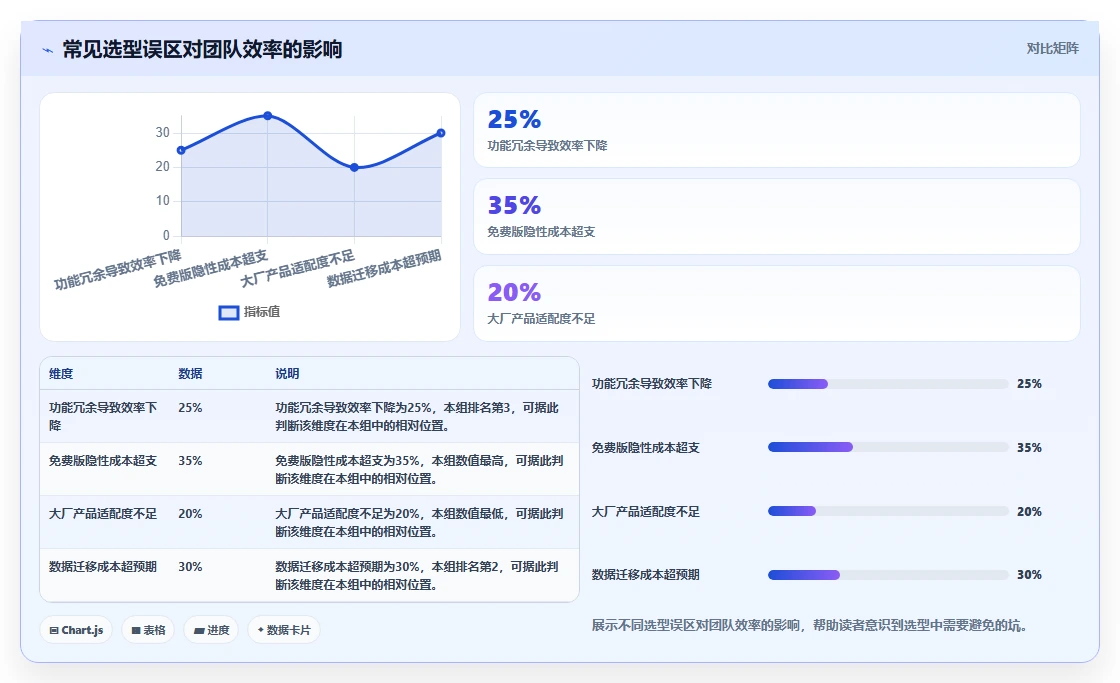Click the lightning icon beside the title

click(x=48, y=50)
